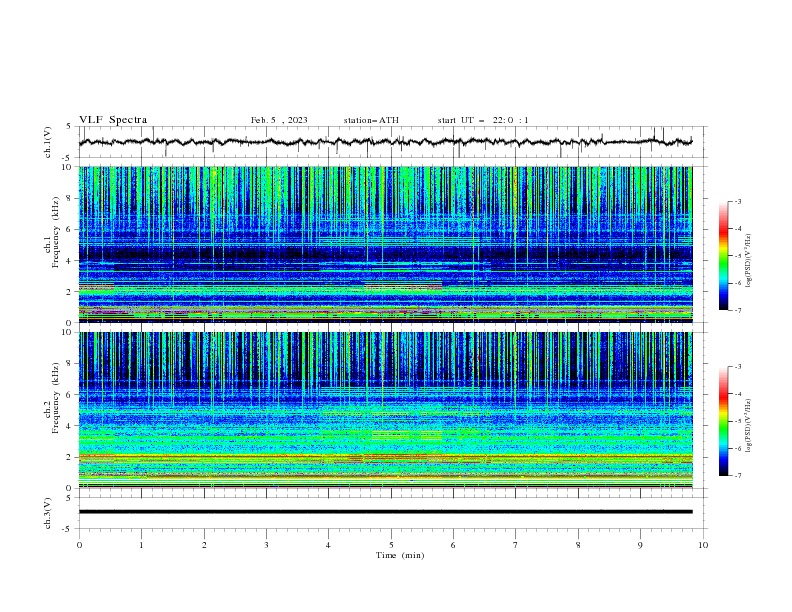This screenshot has width=792, height=612.
Task: Click the "ch.3(V)" axis label
Action: (48, 513)
